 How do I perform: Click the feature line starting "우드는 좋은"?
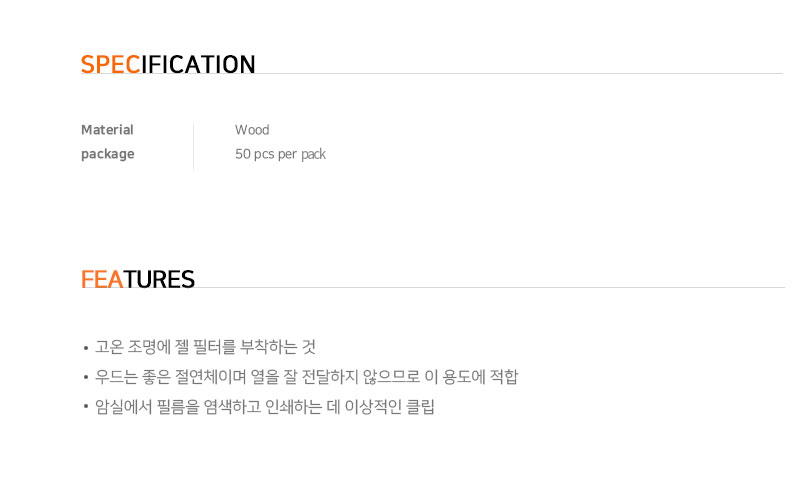pyautogui.click(x=306, y=378)
